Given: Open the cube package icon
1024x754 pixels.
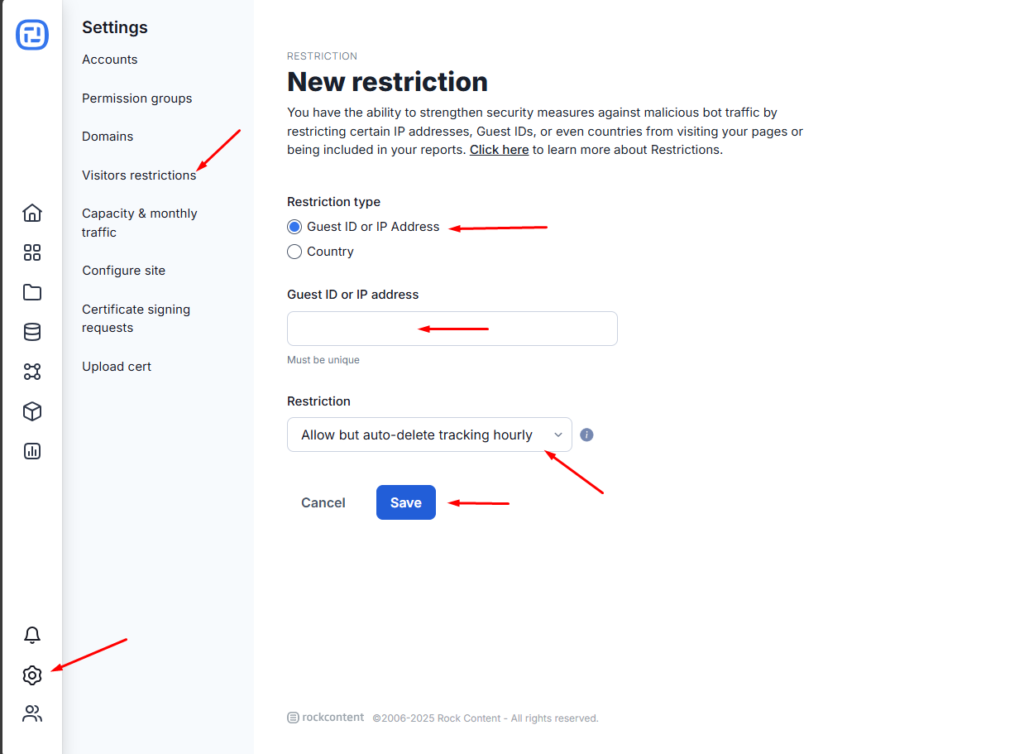Looking at the screenshot, I should coord(32,411).
